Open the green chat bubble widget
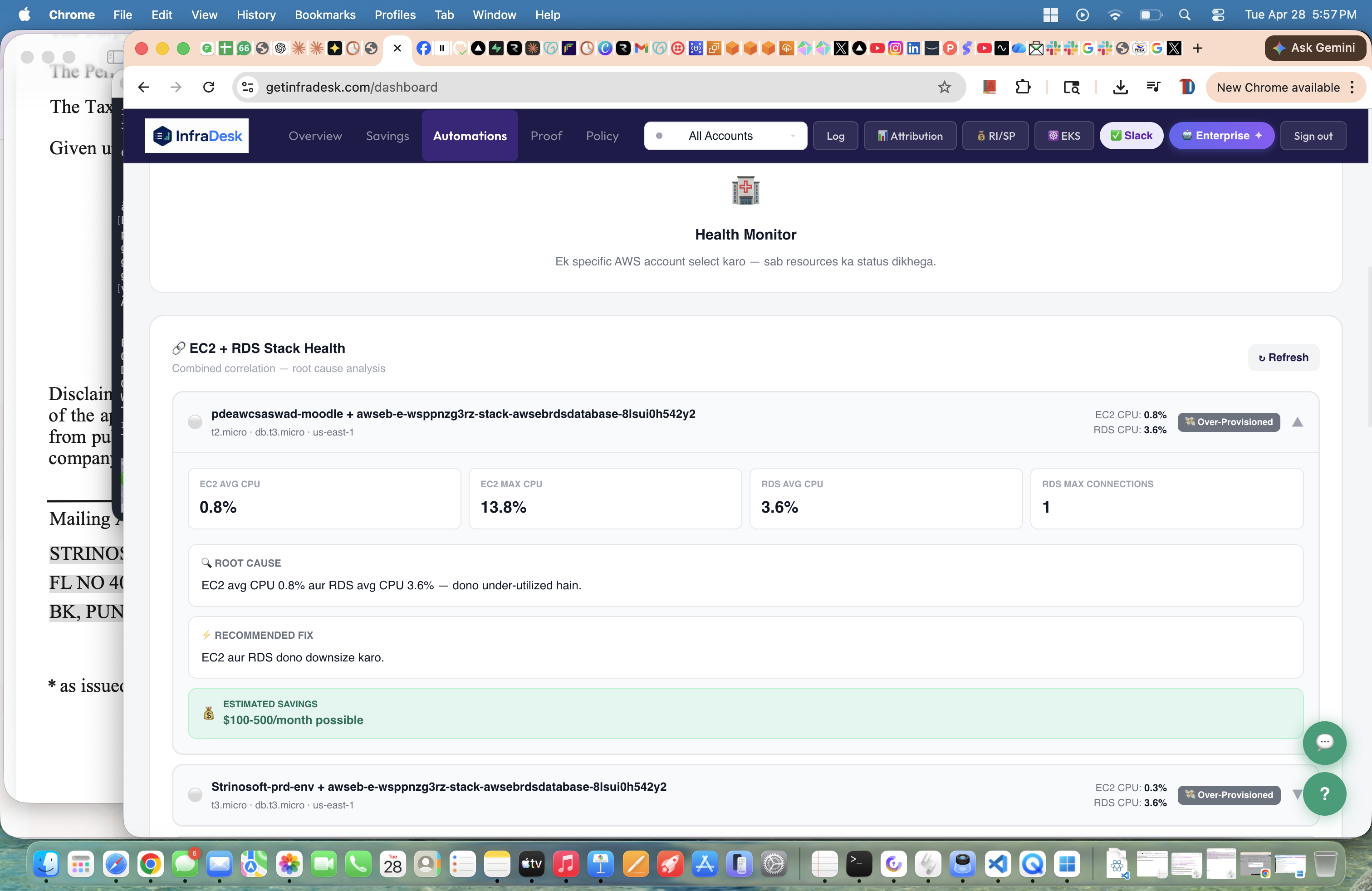Screen dimensions: 1372x891 click(x=1324, y=742)
